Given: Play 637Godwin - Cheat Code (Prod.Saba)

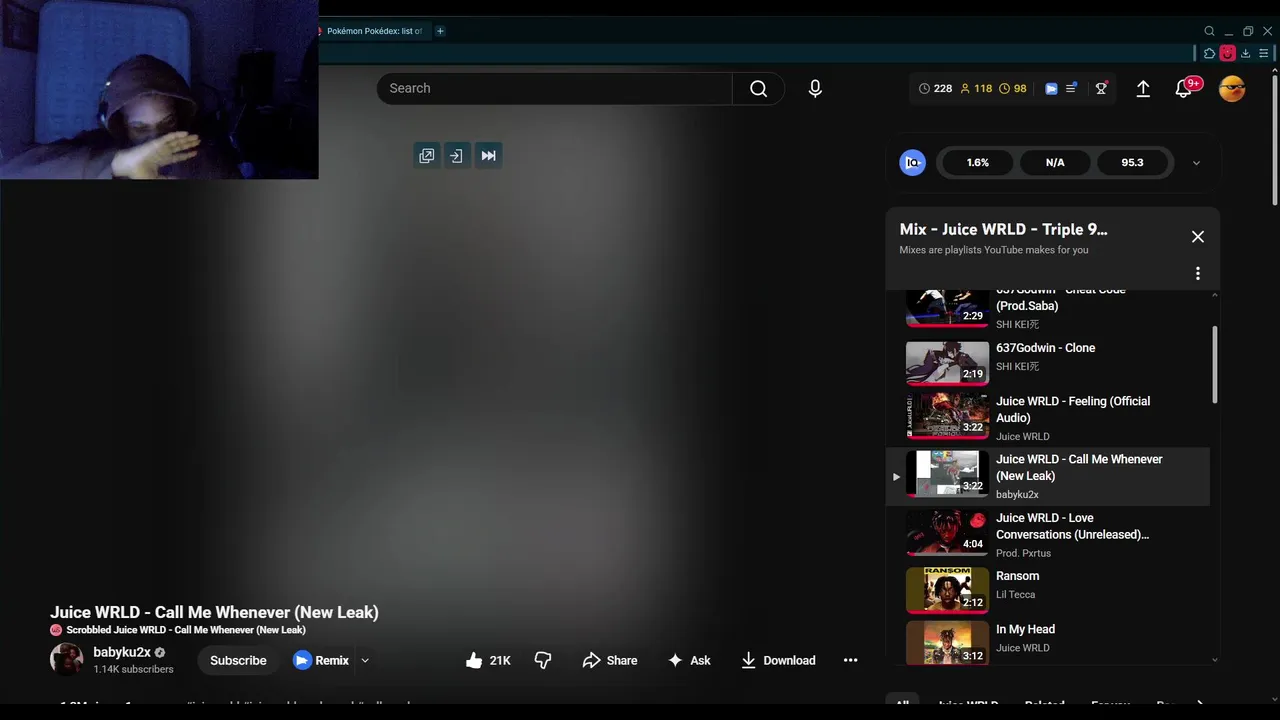Looking at the screenshot, I should point(1047,310).
